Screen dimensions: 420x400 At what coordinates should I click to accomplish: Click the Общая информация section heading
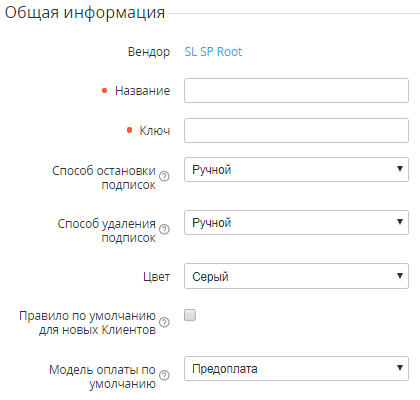85,13
